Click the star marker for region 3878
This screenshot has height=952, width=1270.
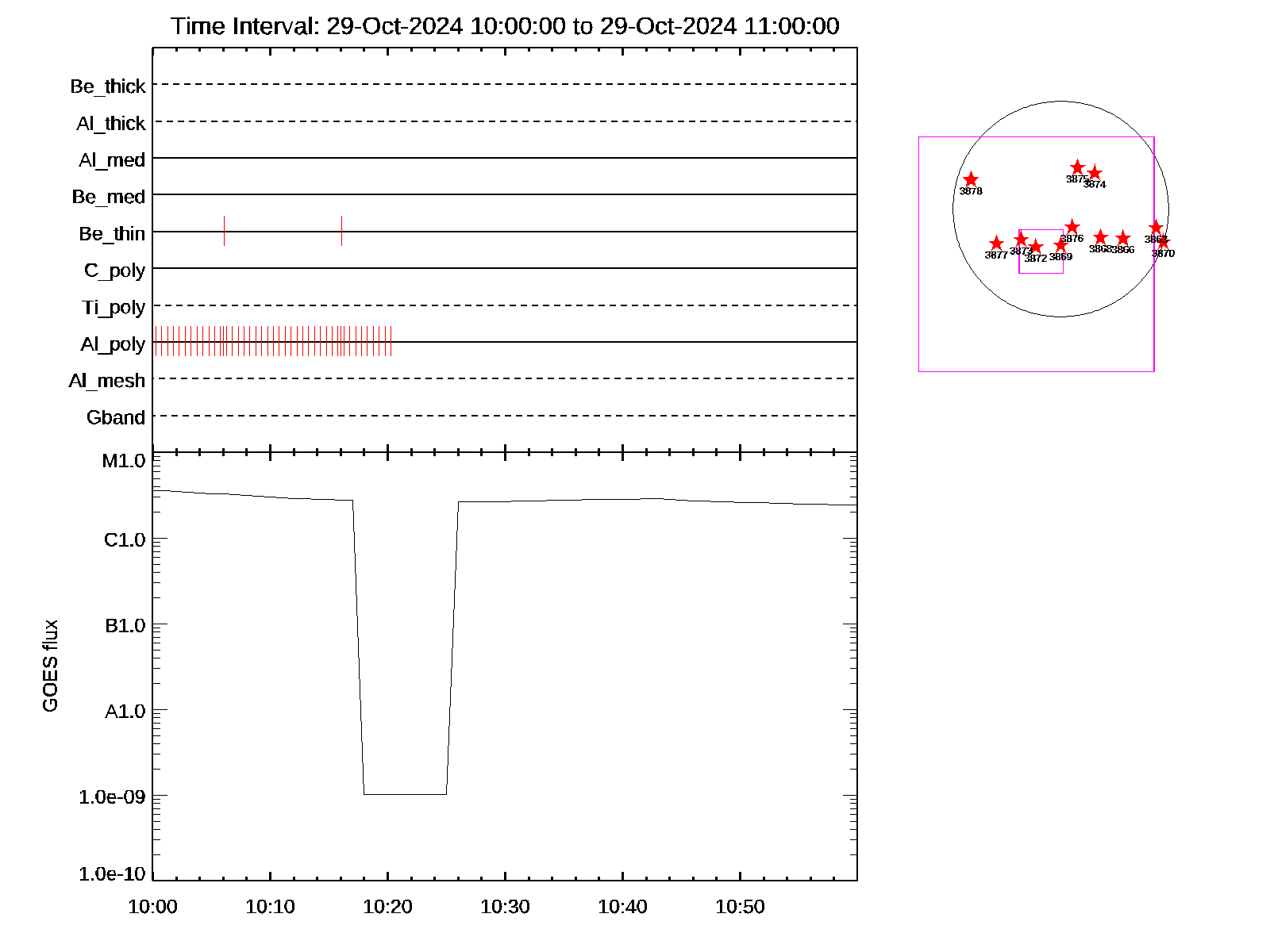point(970,180)
